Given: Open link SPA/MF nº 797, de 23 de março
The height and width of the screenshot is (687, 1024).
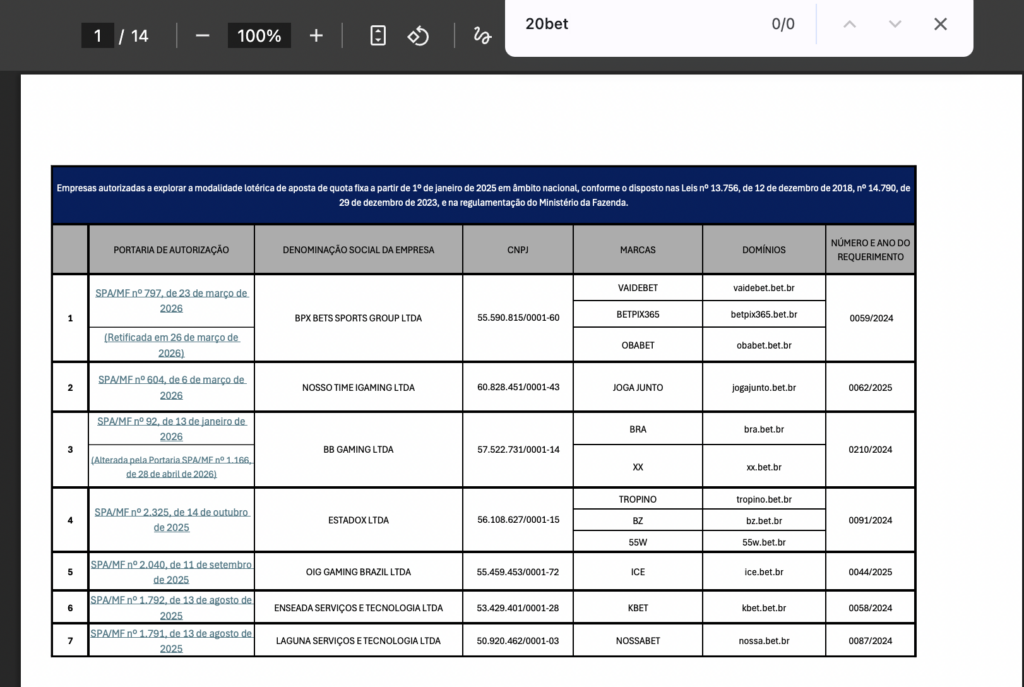Looking at the screenshot, I should pyautogui.click(x=171, y=300).
